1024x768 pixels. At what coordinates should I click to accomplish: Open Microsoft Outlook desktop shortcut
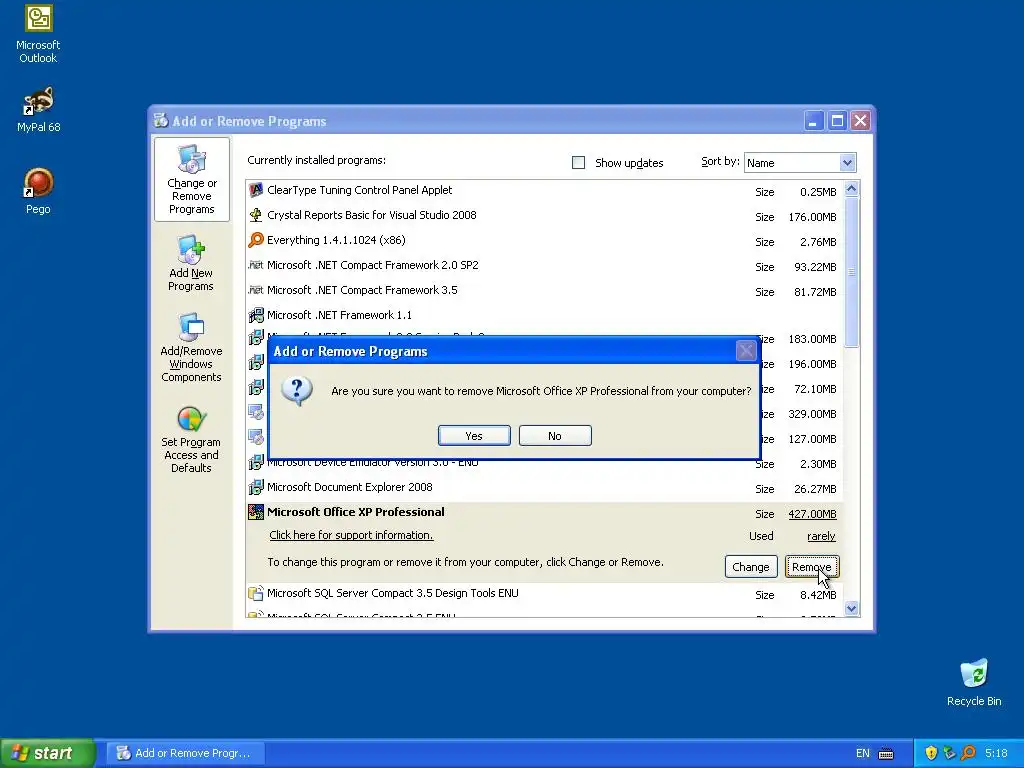38,34
